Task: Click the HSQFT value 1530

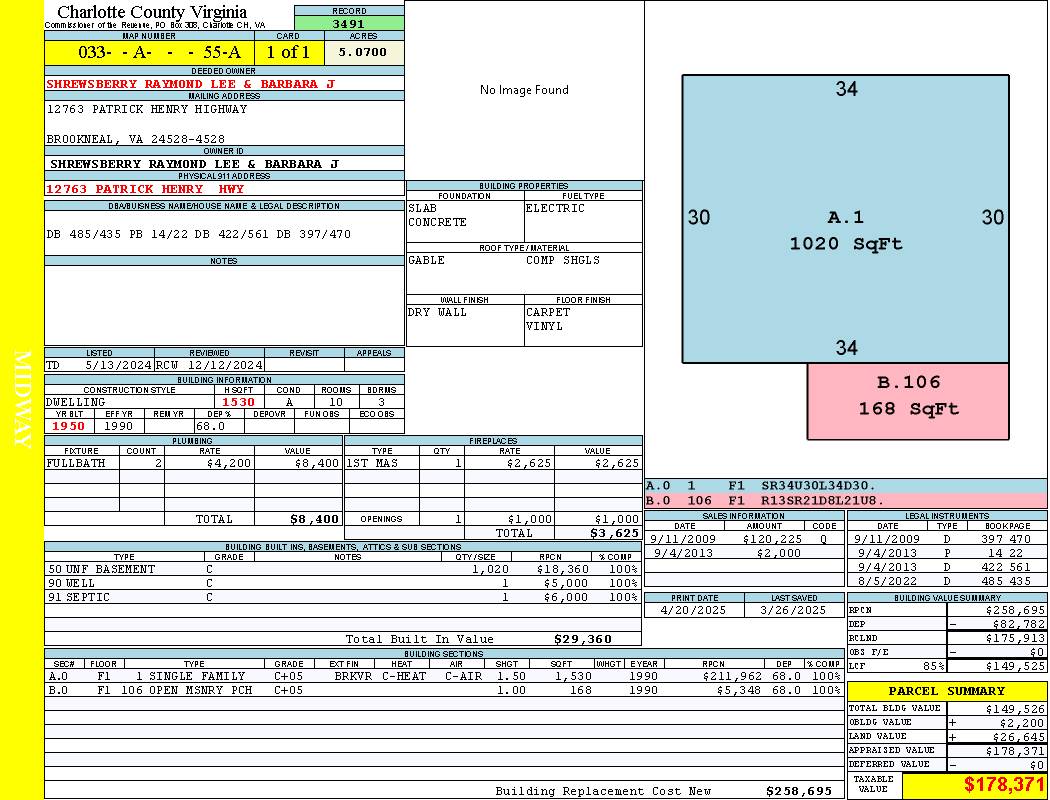Action: tap(238, 402)
